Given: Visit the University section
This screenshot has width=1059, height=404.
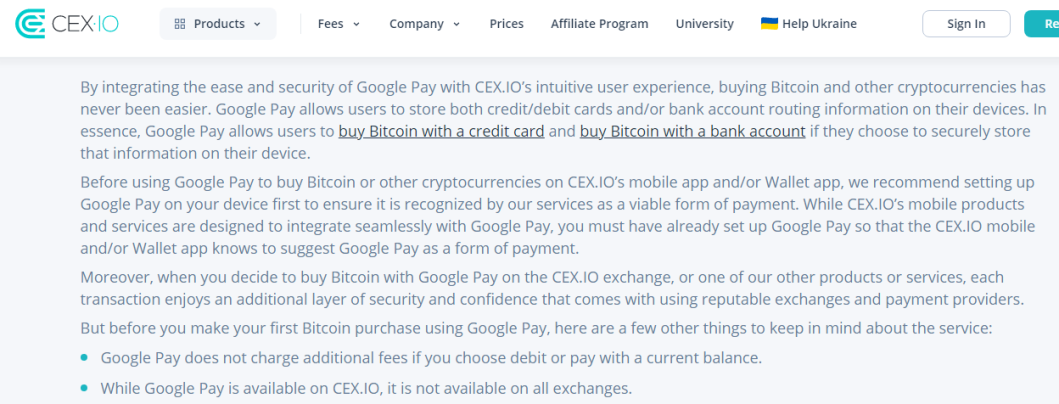Looking at the screenshot, I should 704,24.
